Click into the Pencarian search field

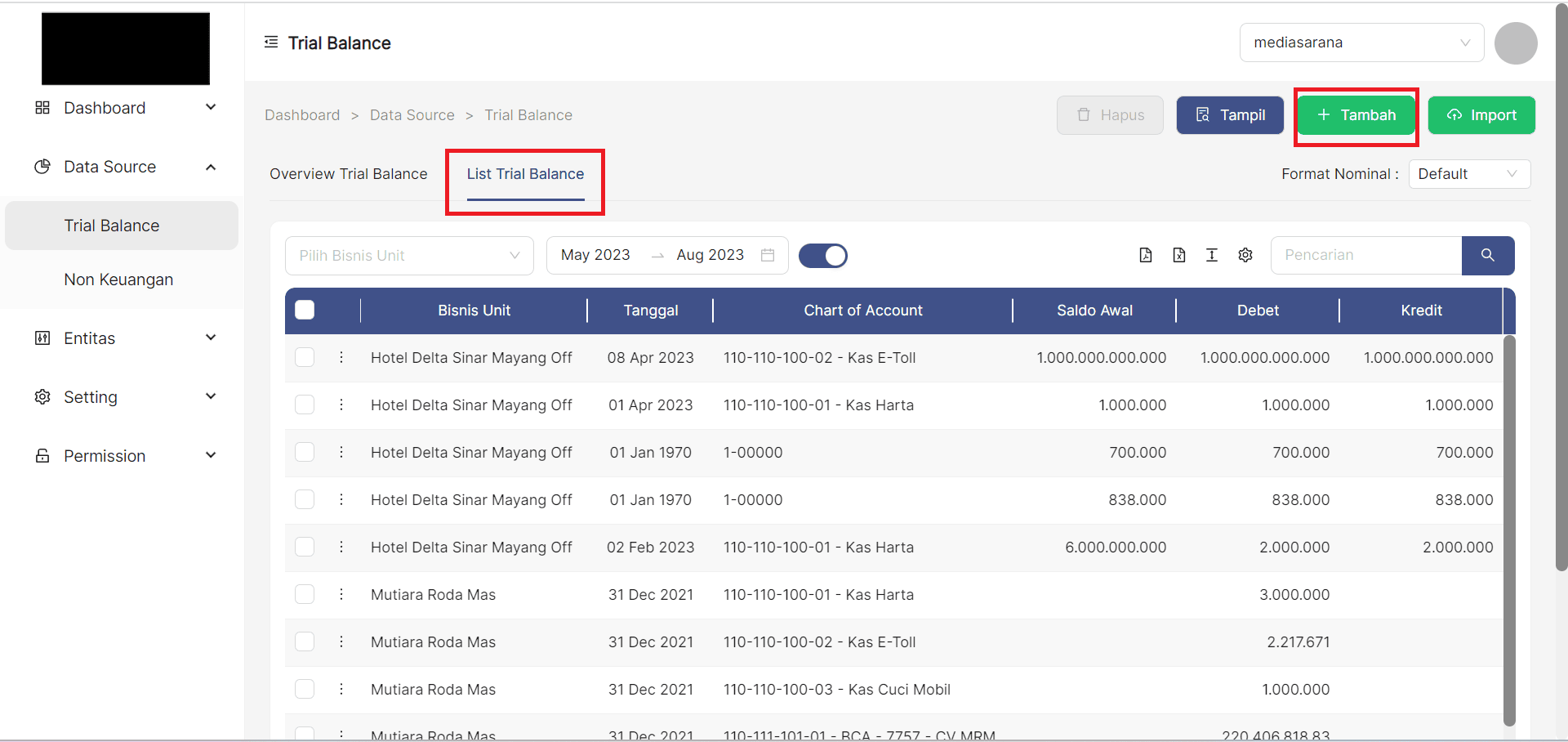(1365, 255)
